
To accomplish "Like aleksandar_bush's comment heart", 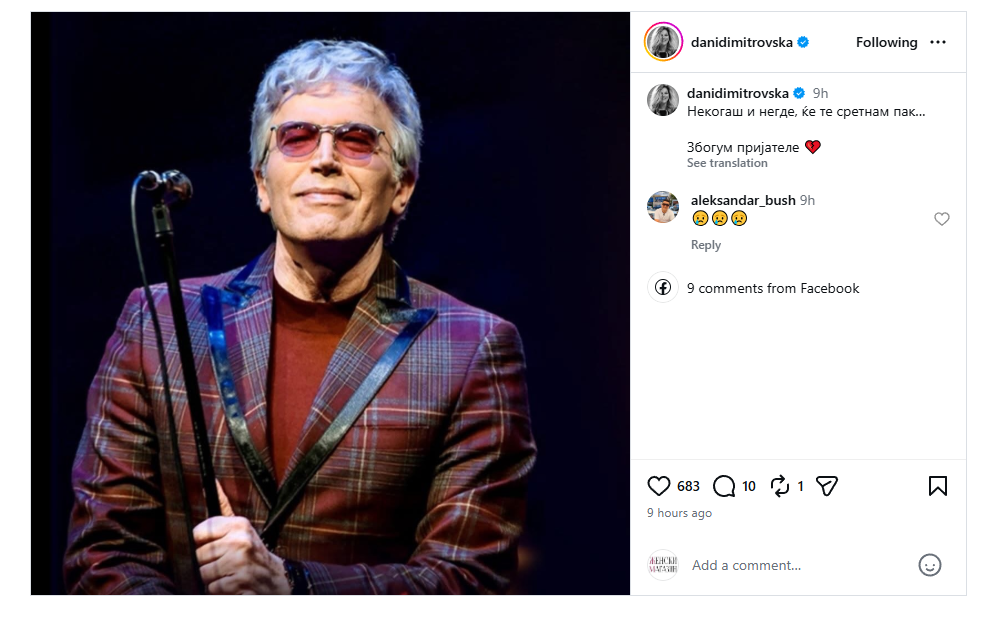I will pyautogui.click(x=942, y=219).
